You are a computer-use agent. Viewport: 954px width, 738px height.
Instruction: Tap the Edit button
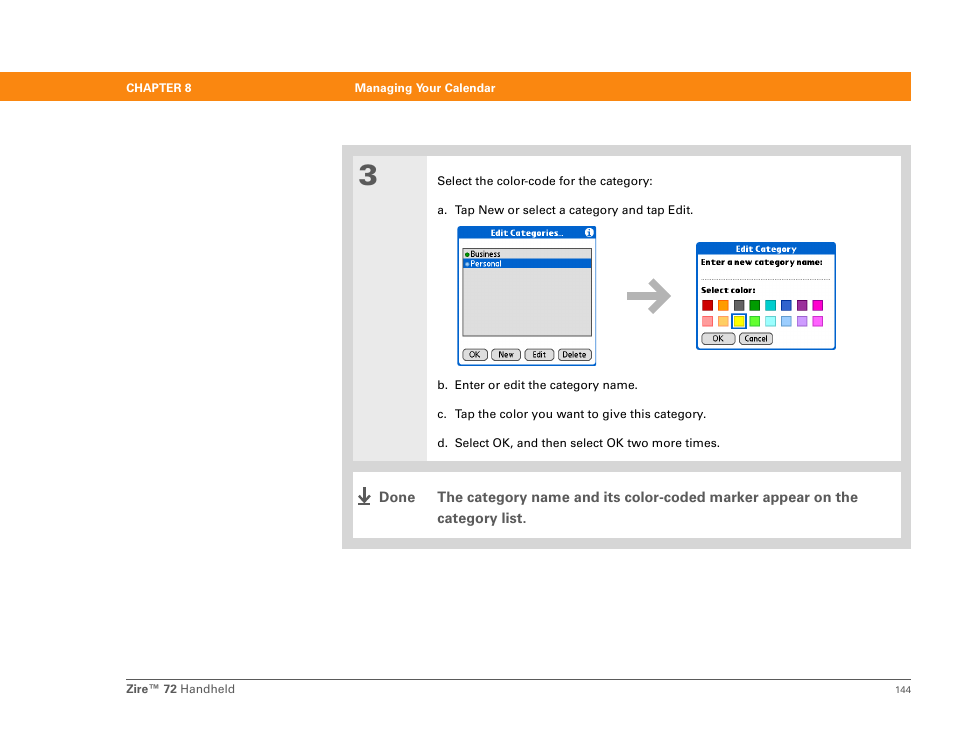(539, 355)
